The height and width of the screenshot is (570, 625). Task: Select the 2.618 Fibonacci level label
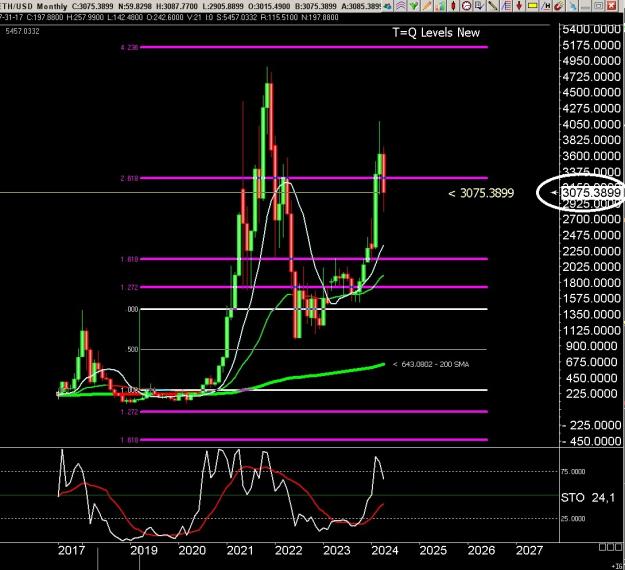(x=130, y=178)
